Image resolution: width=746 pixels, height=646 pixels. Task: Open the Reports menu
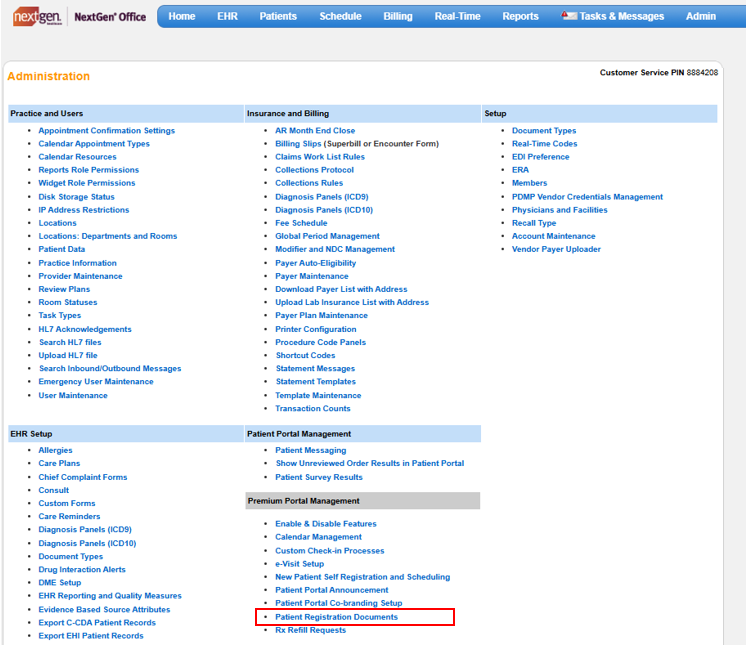click(520, 16)
